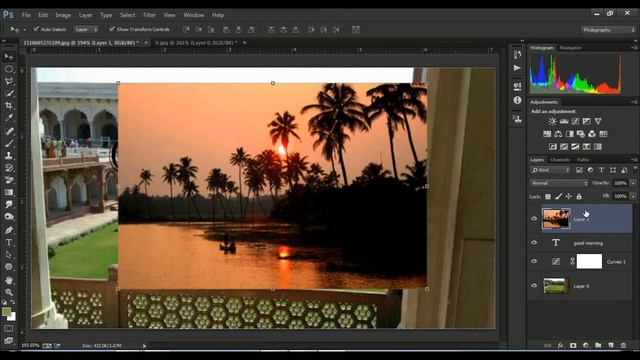The width and height of the screenshot is (640, 360).
Task: Click the background color swatch
Action: pos(13,317)
